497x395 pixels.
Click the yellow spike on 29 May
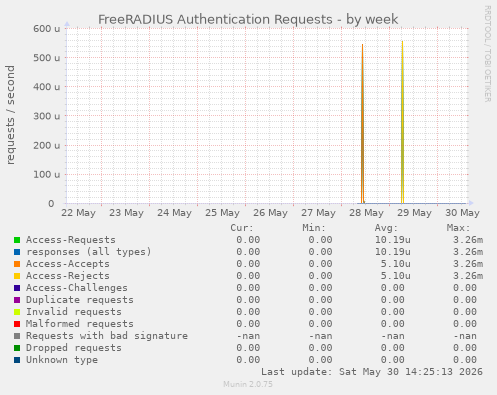pos(403,122)
